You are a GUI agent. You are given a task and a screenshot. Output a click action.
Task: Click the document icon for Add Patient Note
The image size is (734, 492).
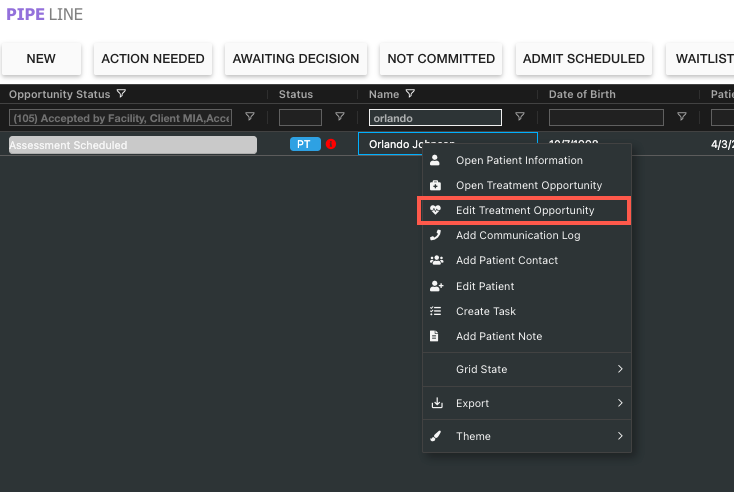[x=435, y=336]
